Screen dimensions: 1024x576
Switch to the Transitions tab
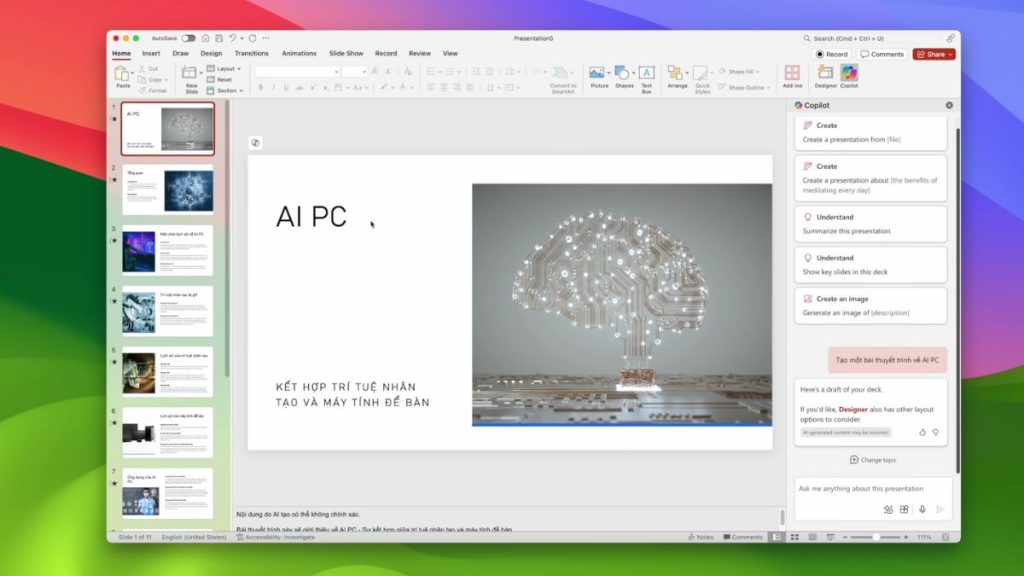(251, 53)
